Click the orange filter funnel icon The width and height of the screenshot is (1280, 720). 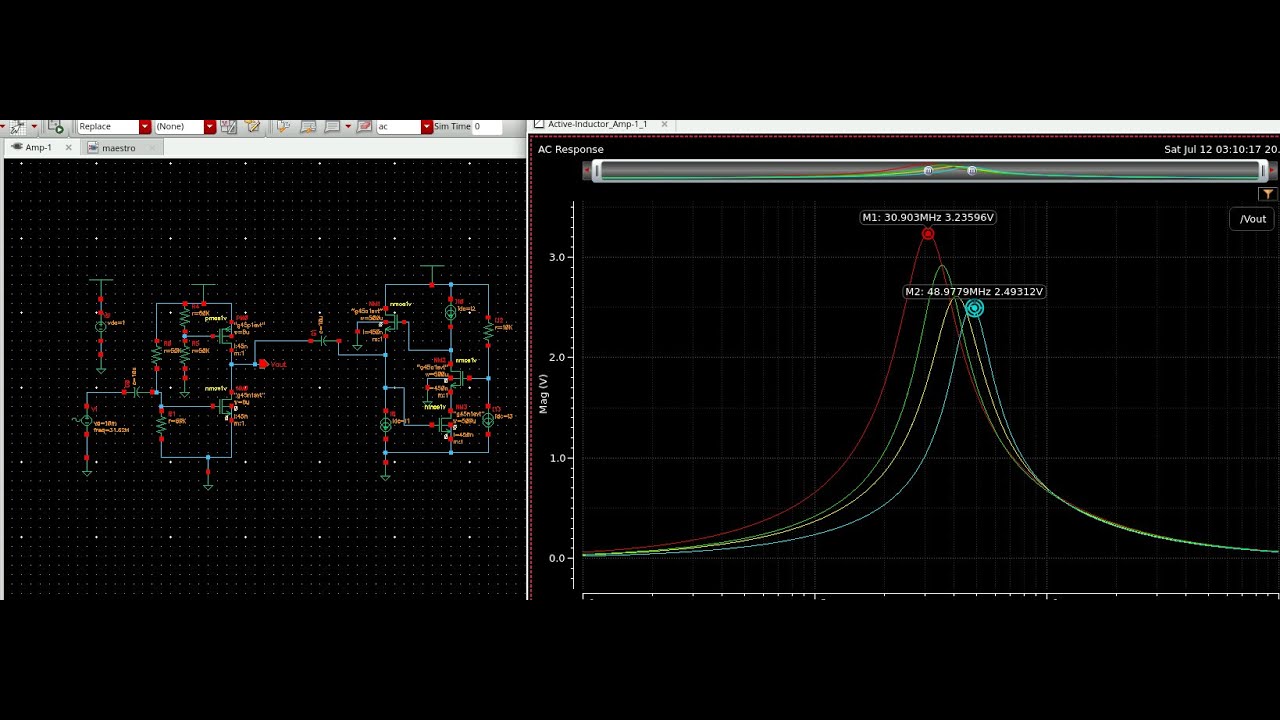tap(1268, 194)
